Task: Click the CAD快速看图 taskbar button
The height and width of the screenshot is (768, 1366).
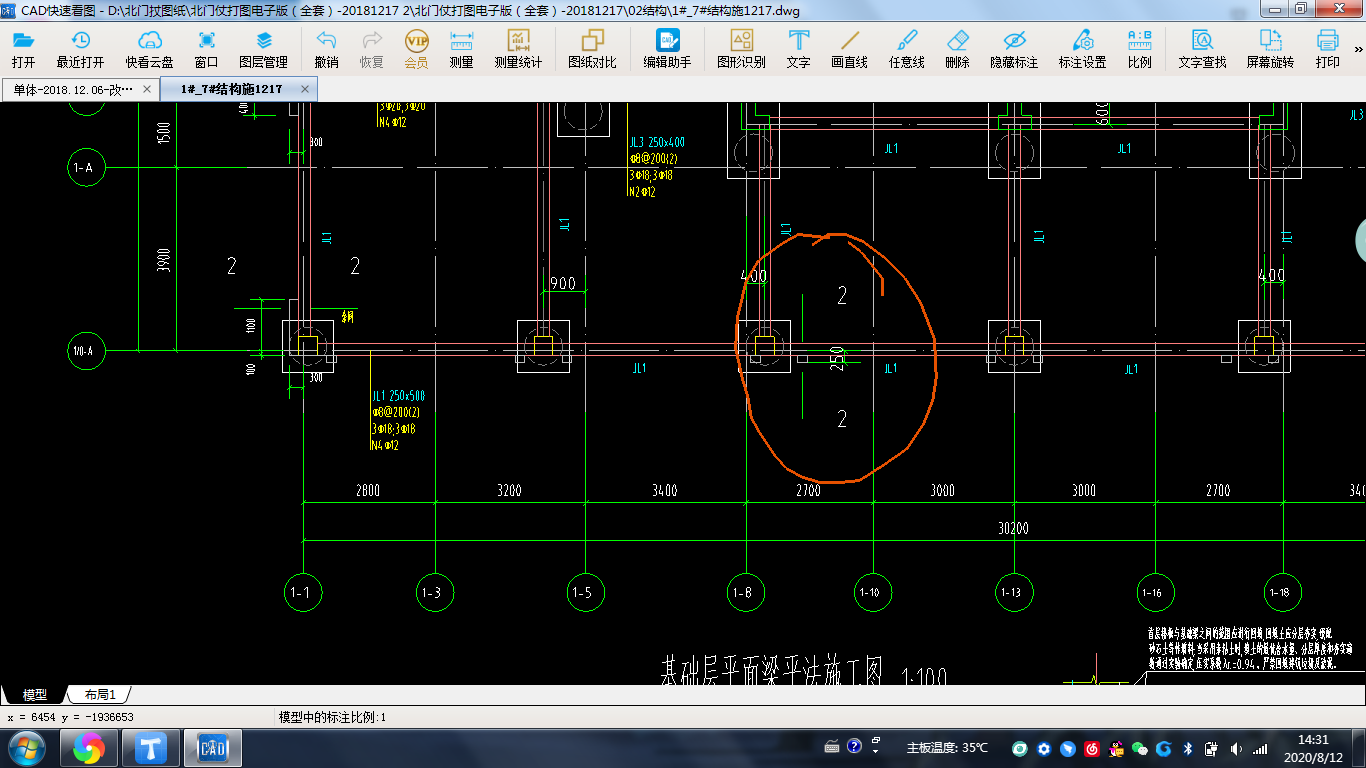Action: [x=213, y=747]
